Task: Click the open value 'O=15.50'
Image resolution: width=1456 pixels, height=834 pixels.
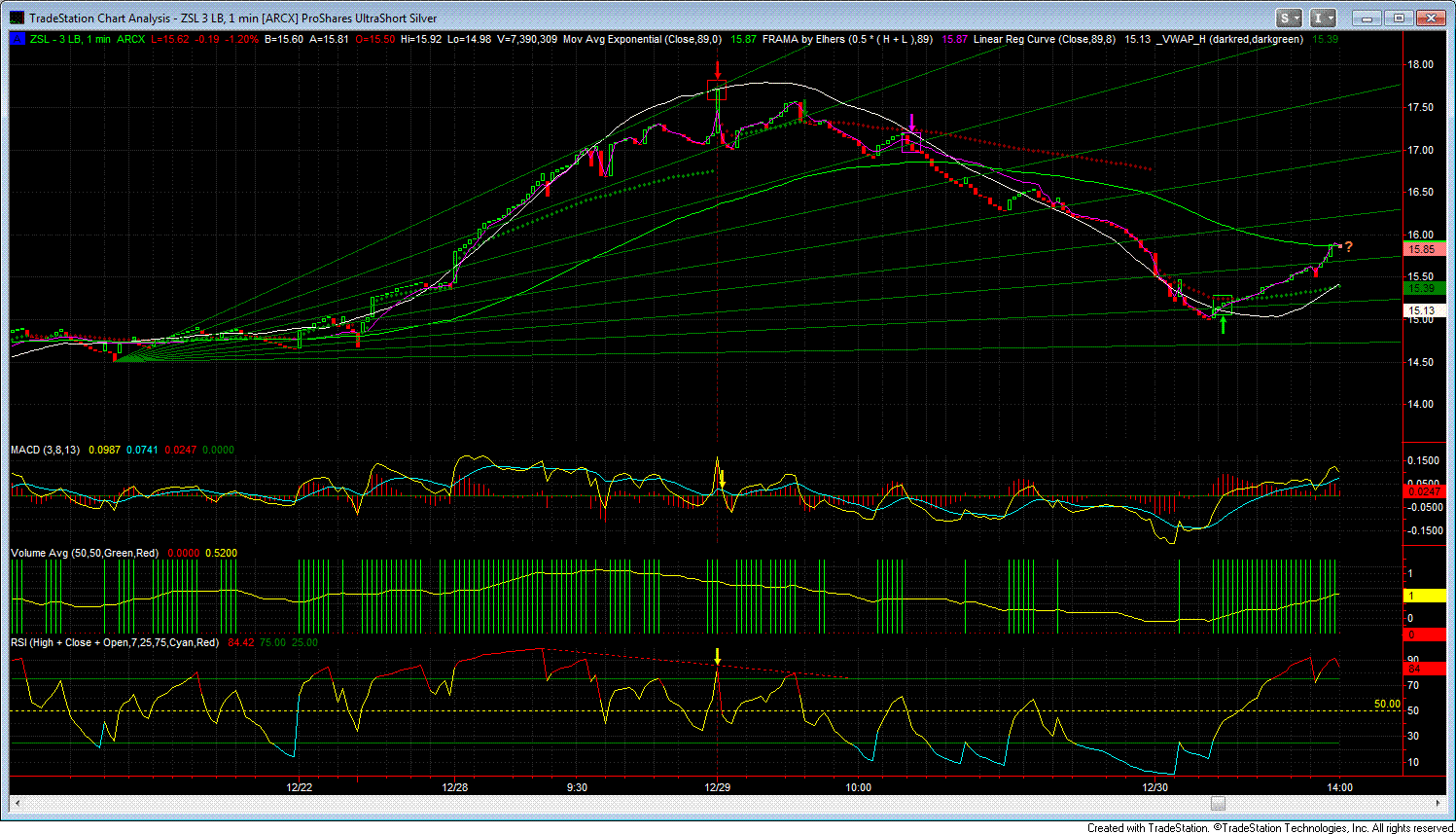Action: [x=375, y=40]
